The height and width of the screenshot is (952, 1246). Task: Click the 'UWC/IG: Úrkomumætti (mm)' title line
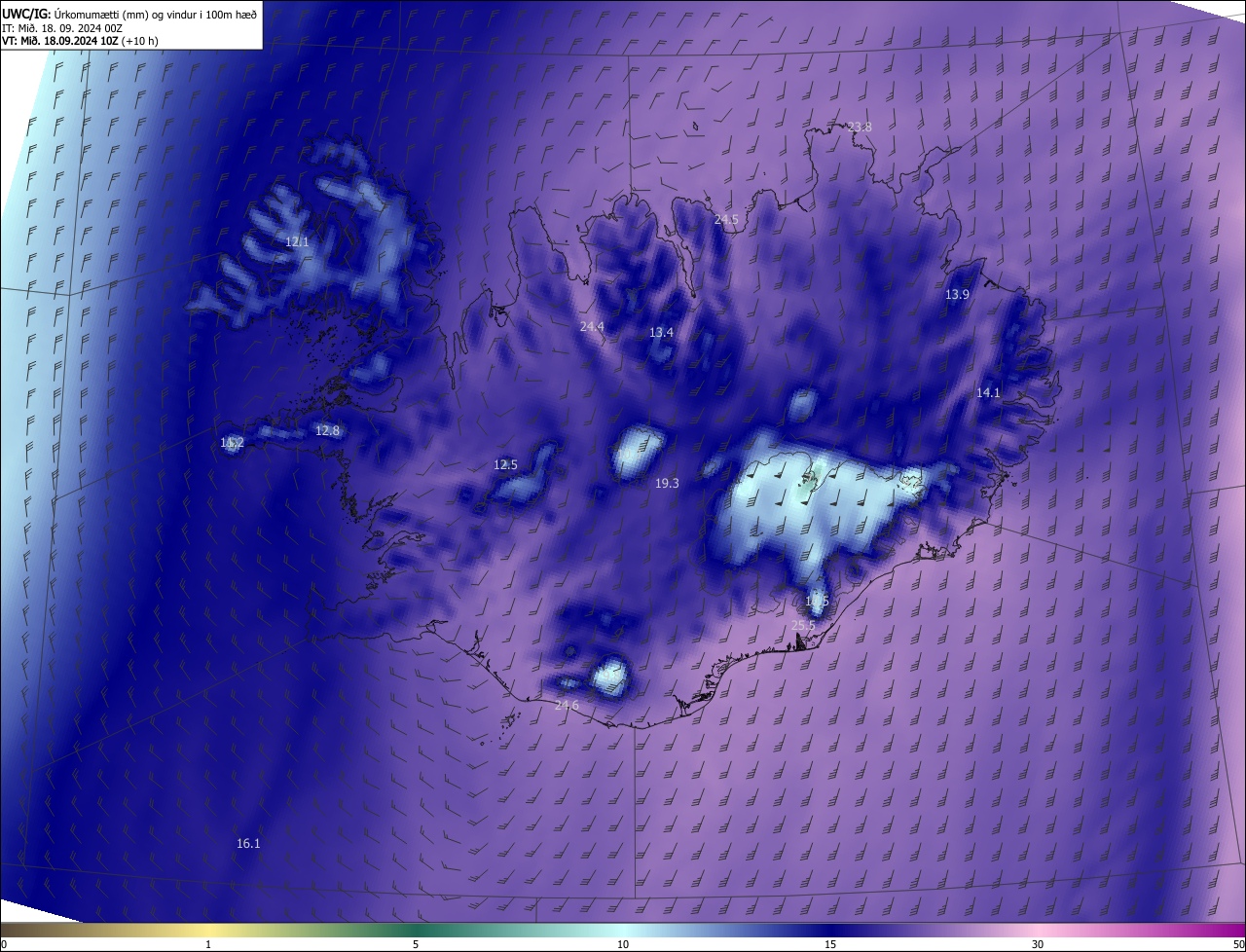[x=130, y=13]
